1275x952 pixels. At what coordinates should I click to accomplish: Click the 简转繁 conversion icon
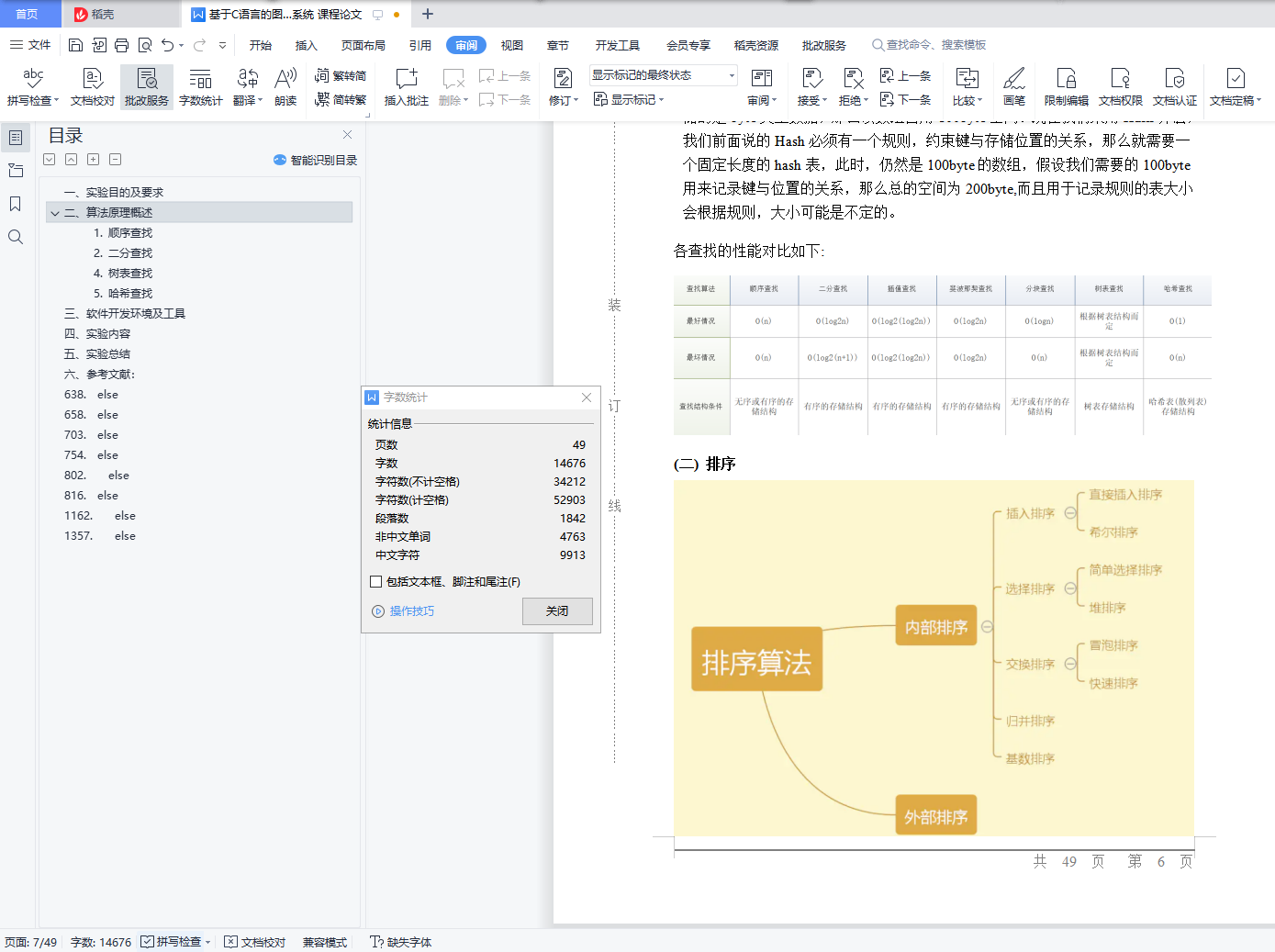pos(340,99)
